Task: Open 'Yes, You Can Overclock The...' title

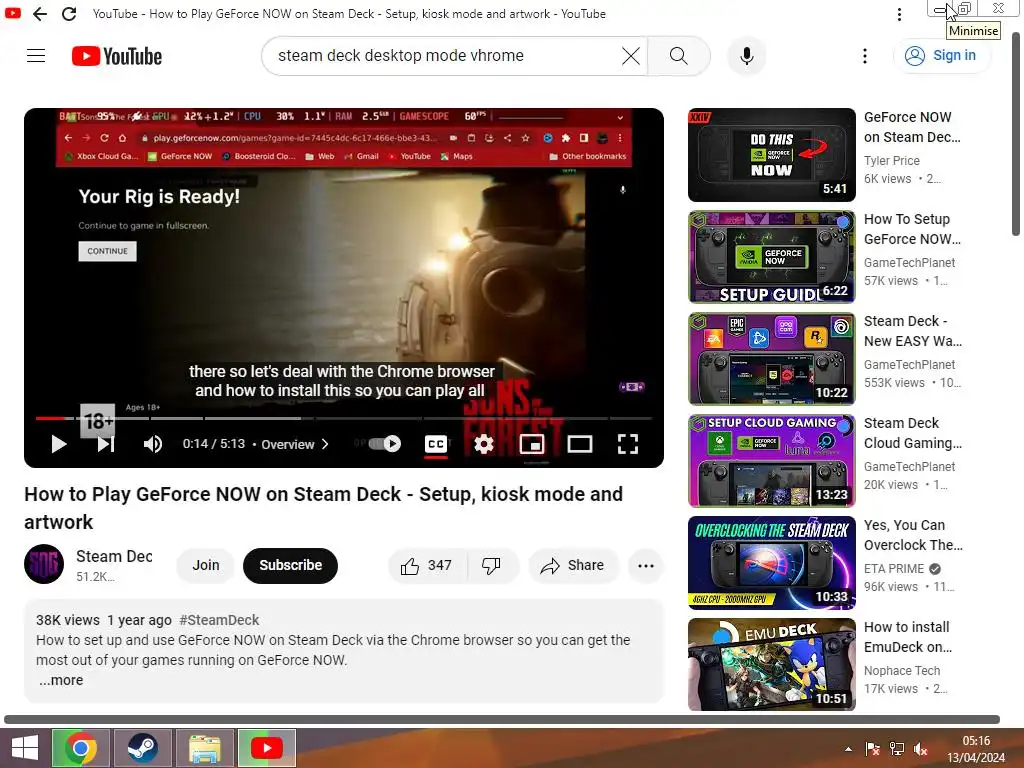Action: 913,535
